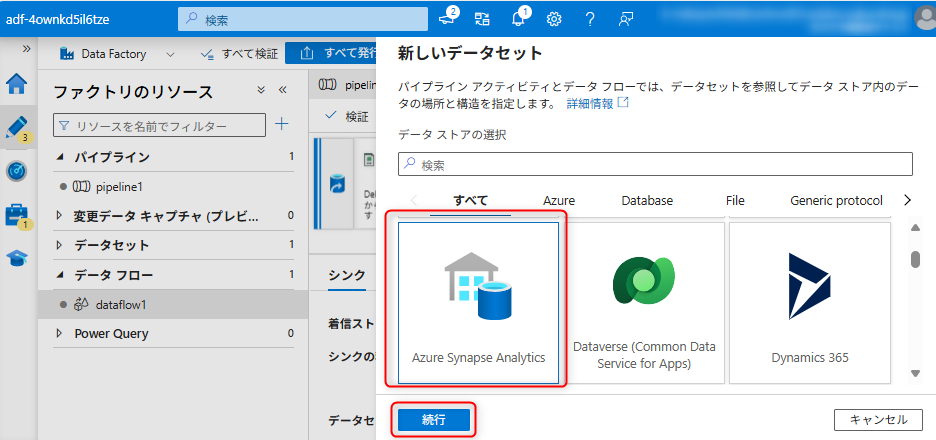Switch to the pipeline editor tab
Image resolution: width=936 pixels, height=440 pixels.
click(345, 85)
